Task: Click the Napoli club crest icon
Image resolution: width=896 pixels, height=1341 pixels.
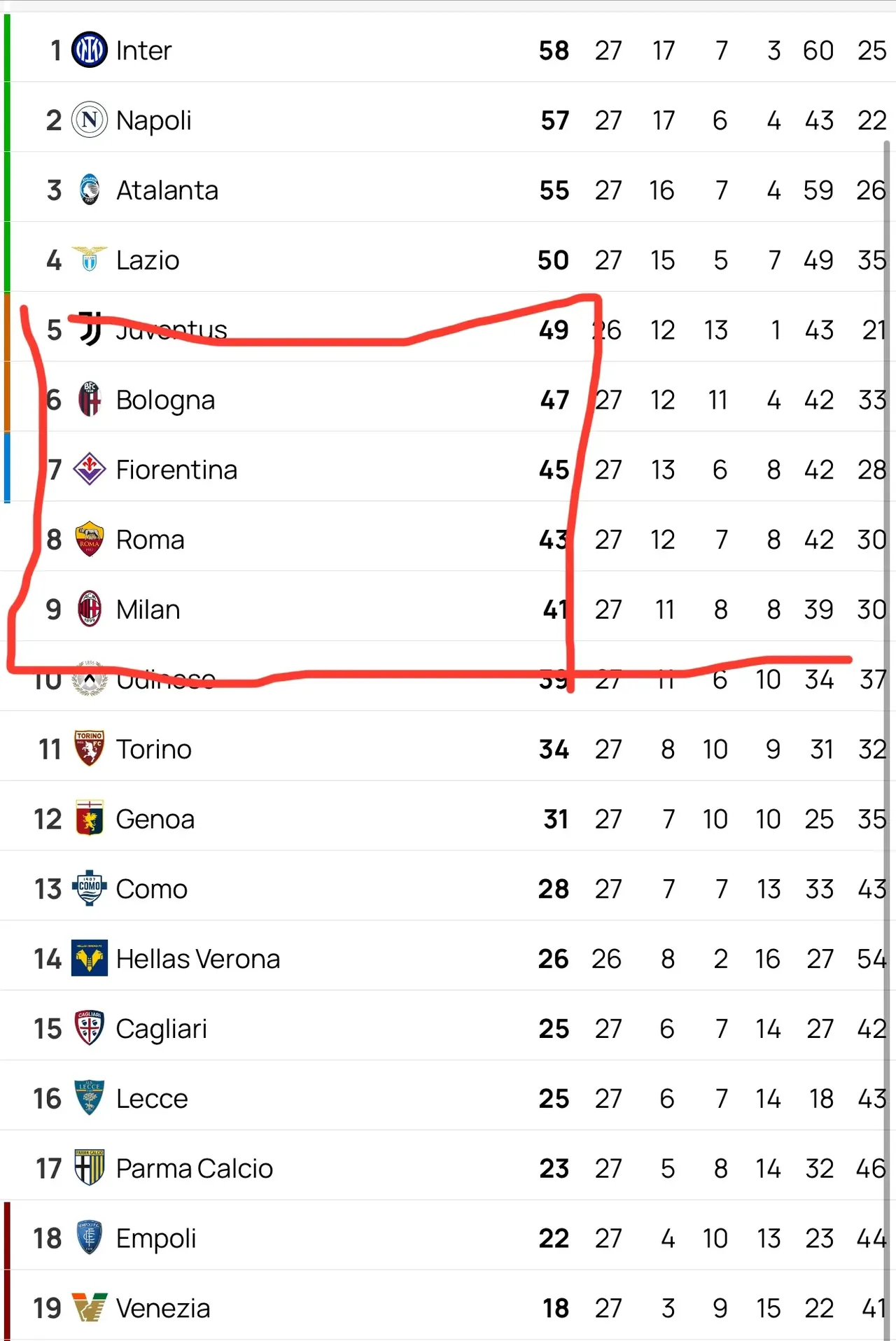Action: click(x=90, y=120)
